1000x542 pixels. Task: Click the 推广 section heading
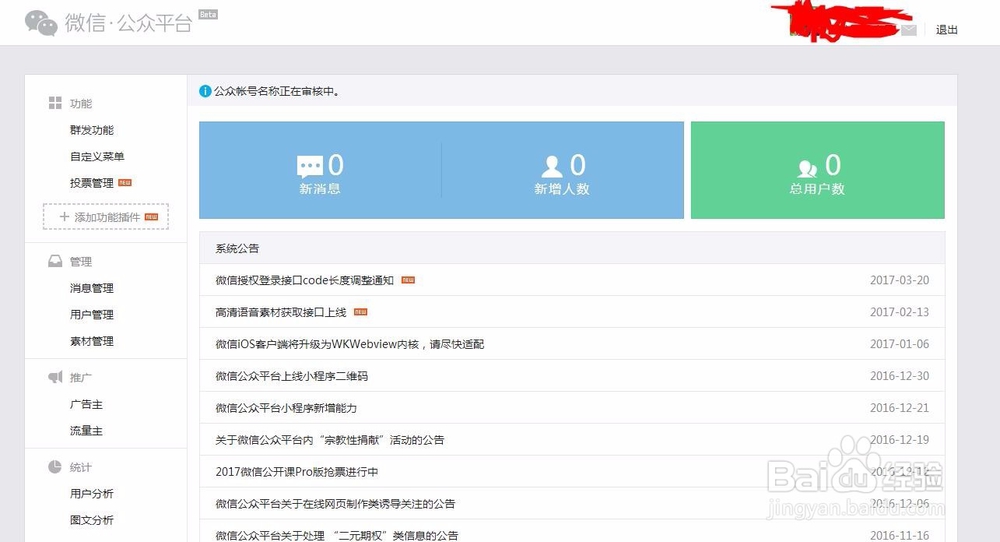[x=81, y=377]
